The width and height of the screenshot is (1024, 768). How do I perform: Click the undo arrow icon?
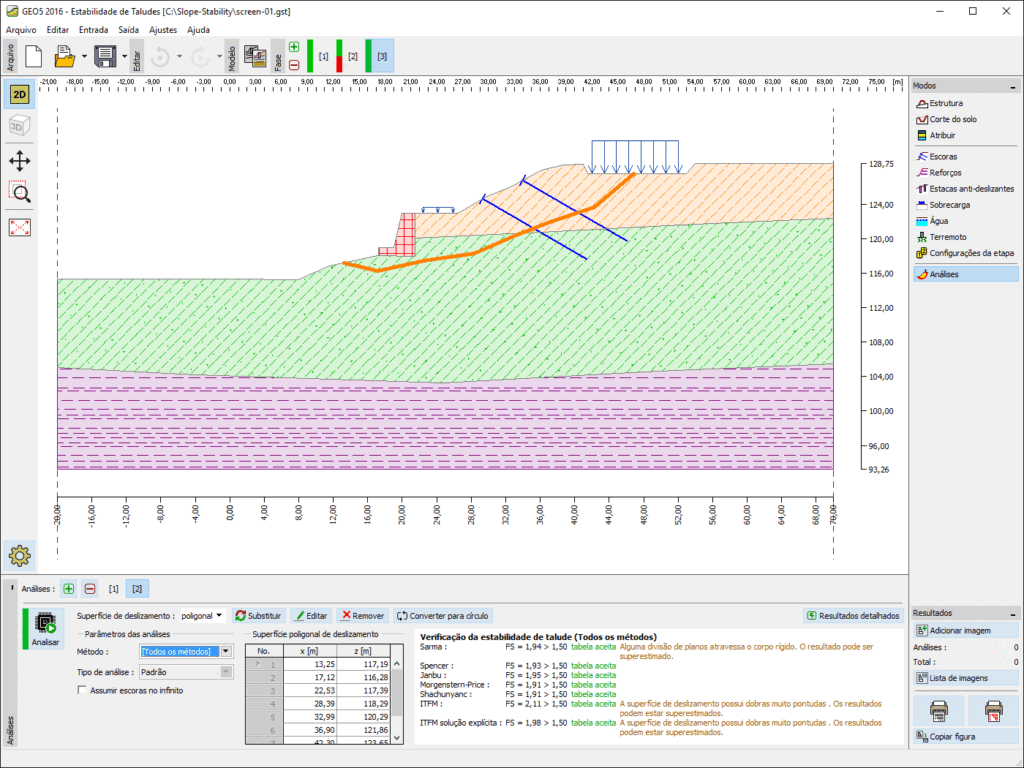pyautogui.click(x=160, y=57)
